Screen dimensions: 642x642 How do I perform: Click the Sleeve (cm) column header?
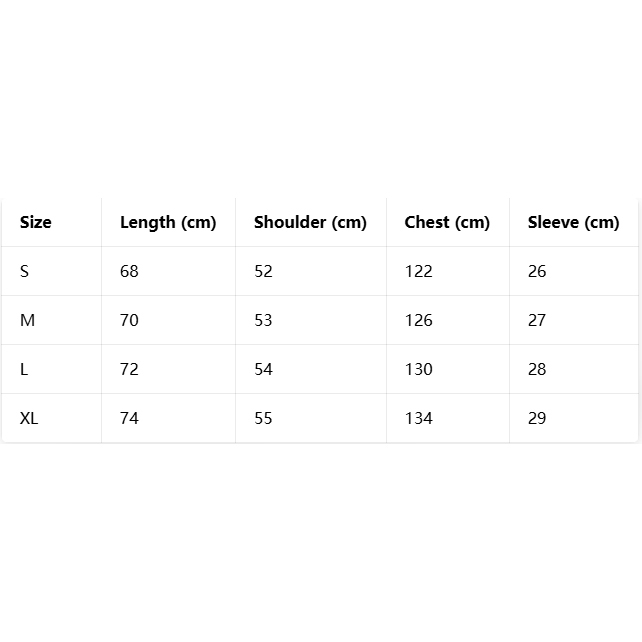[x=573, y=222]
